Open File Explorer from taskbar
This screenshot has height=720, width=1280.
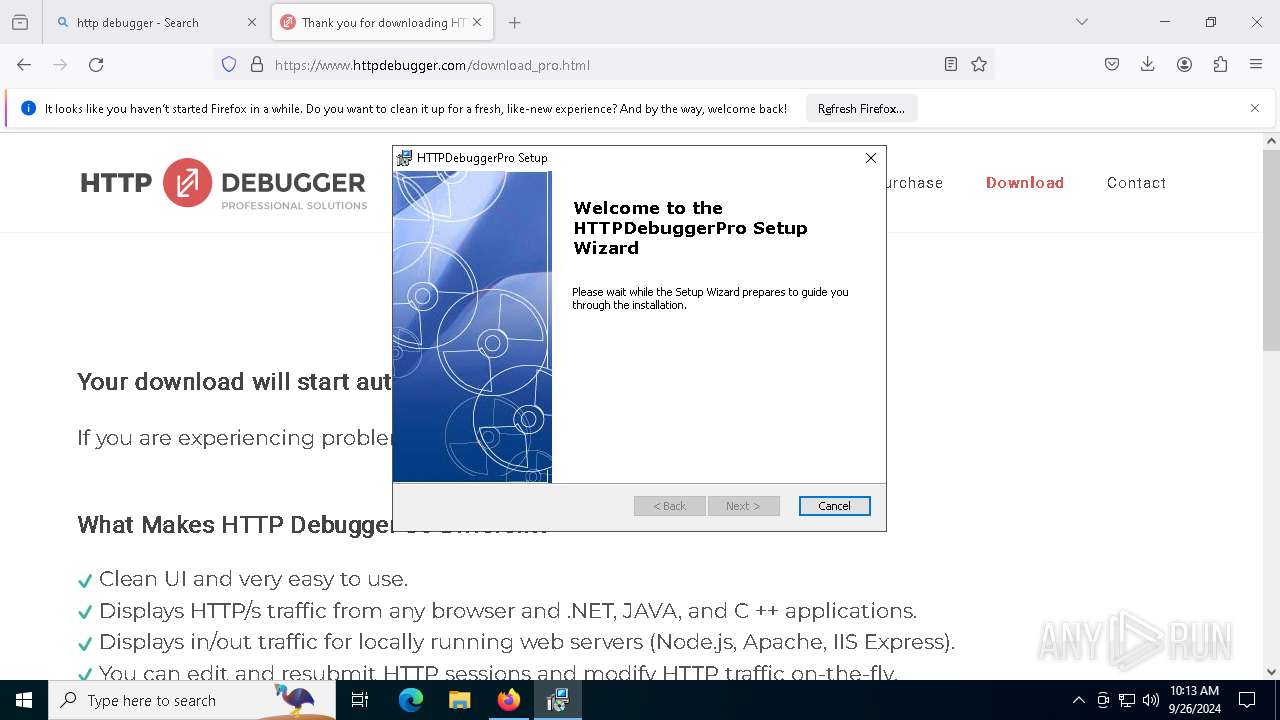pyautogui.click(x=460, y=701)
